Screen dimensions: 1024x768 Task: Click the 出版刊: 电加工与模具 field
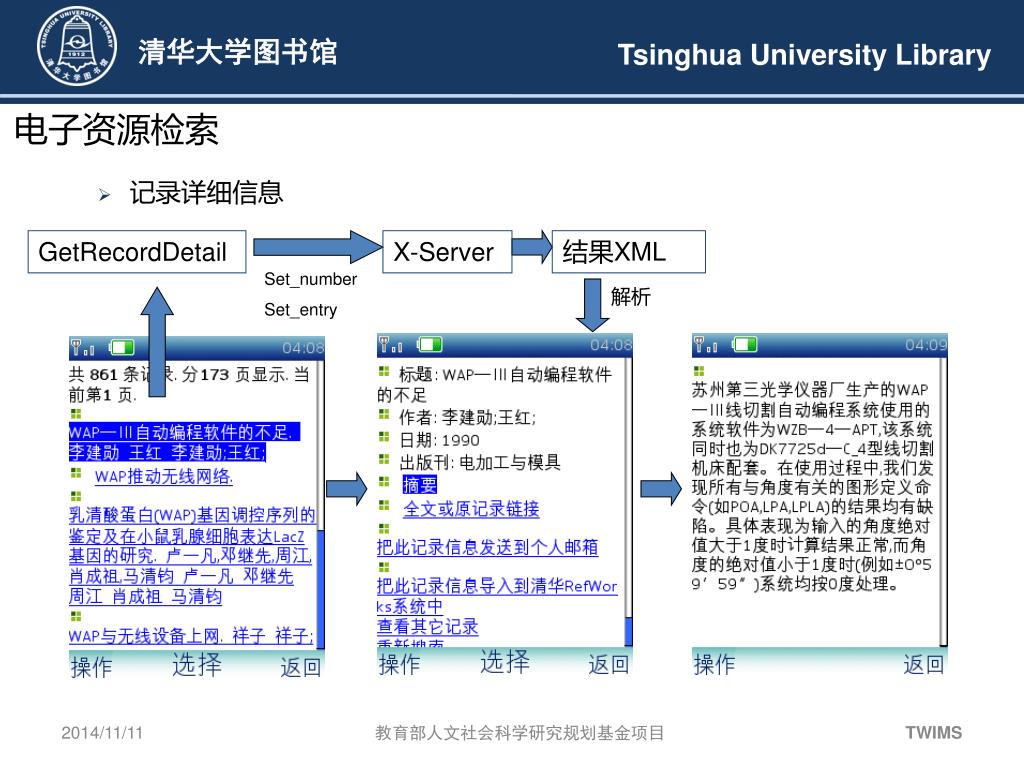tap(480, 462)
